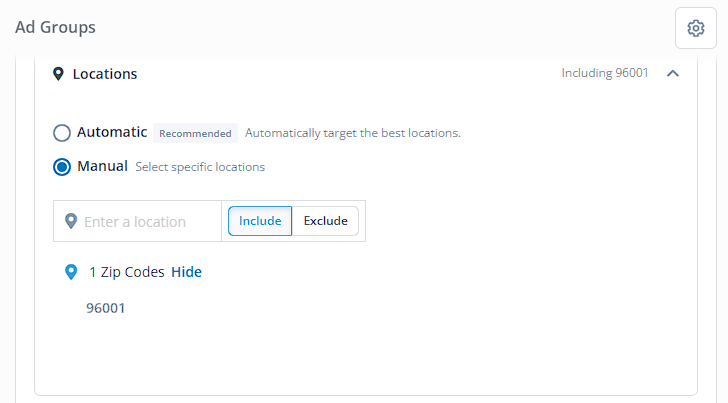Click the Locations section heading
The width and height of the screenshot is (728, 403).
point(105,74)
